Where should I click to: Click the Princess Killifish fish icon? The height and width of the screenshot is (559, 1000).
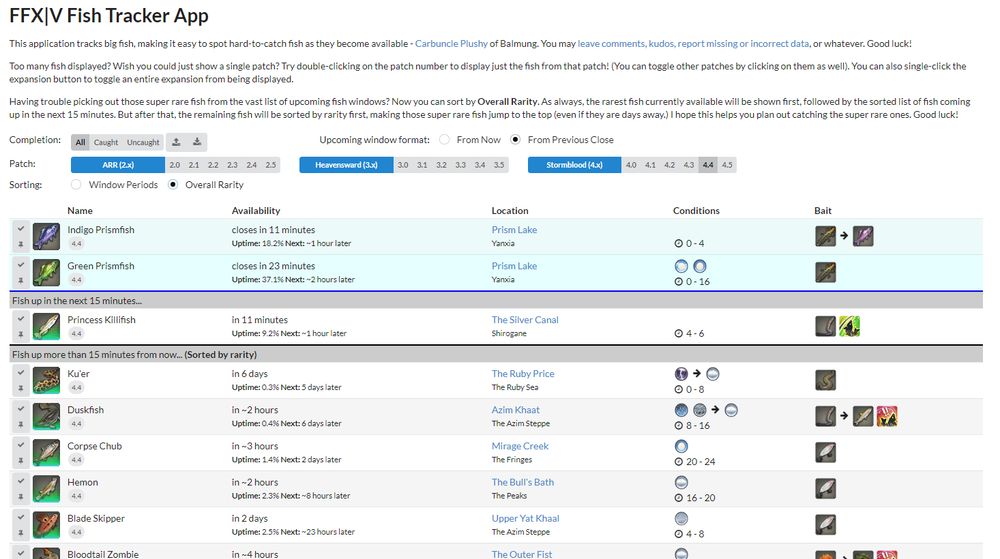coord(47,326)
